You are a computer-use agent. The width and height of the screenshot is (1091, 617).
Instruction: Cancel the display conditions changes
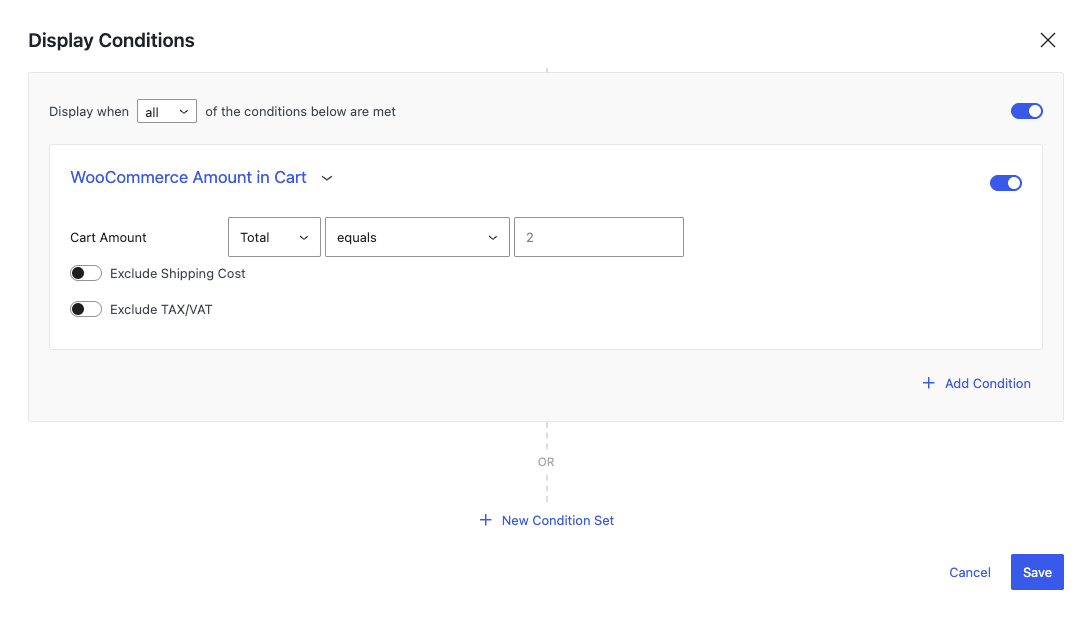tap(969, 572)
